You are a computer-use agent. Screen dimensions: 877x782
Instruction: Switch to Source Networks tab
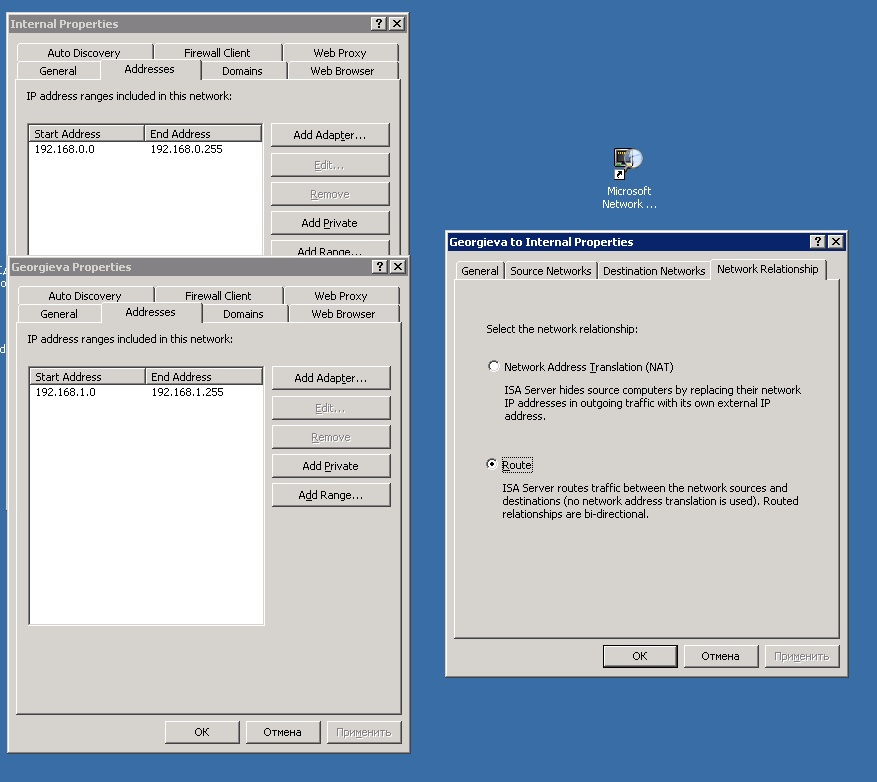(551, 271)
